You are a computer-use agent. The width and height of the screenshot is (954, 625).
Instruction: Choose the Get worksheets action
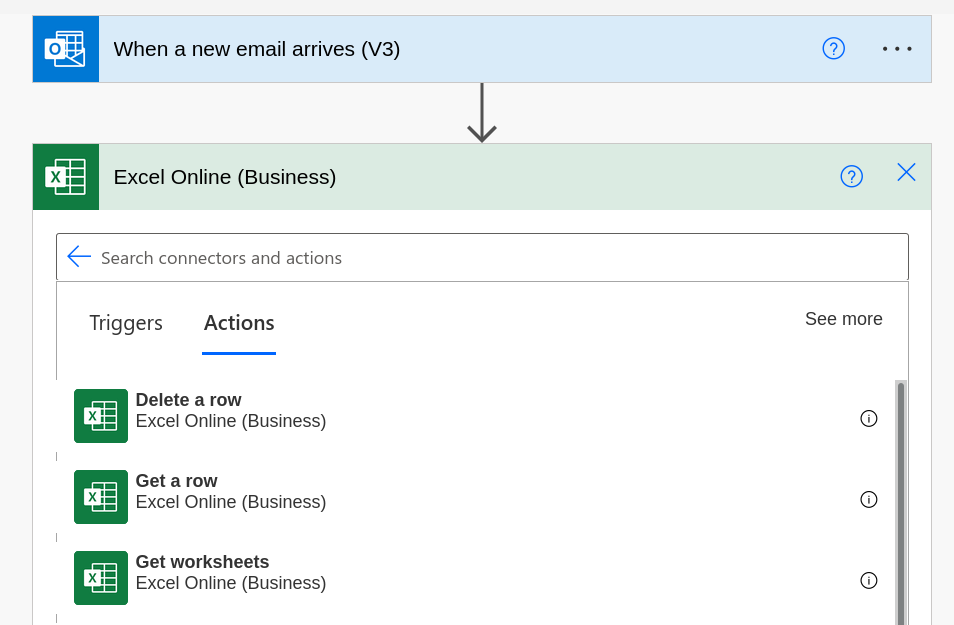click(476, 578)
